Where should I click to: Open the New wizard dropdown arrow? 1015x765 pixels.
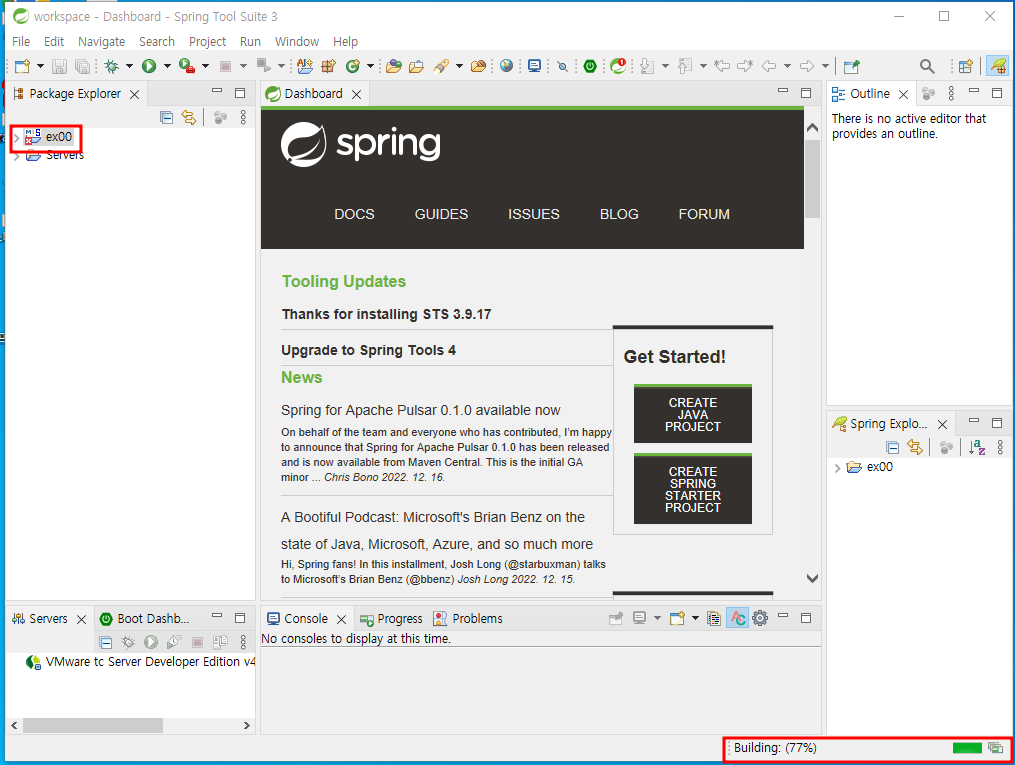tap(40, 66)
